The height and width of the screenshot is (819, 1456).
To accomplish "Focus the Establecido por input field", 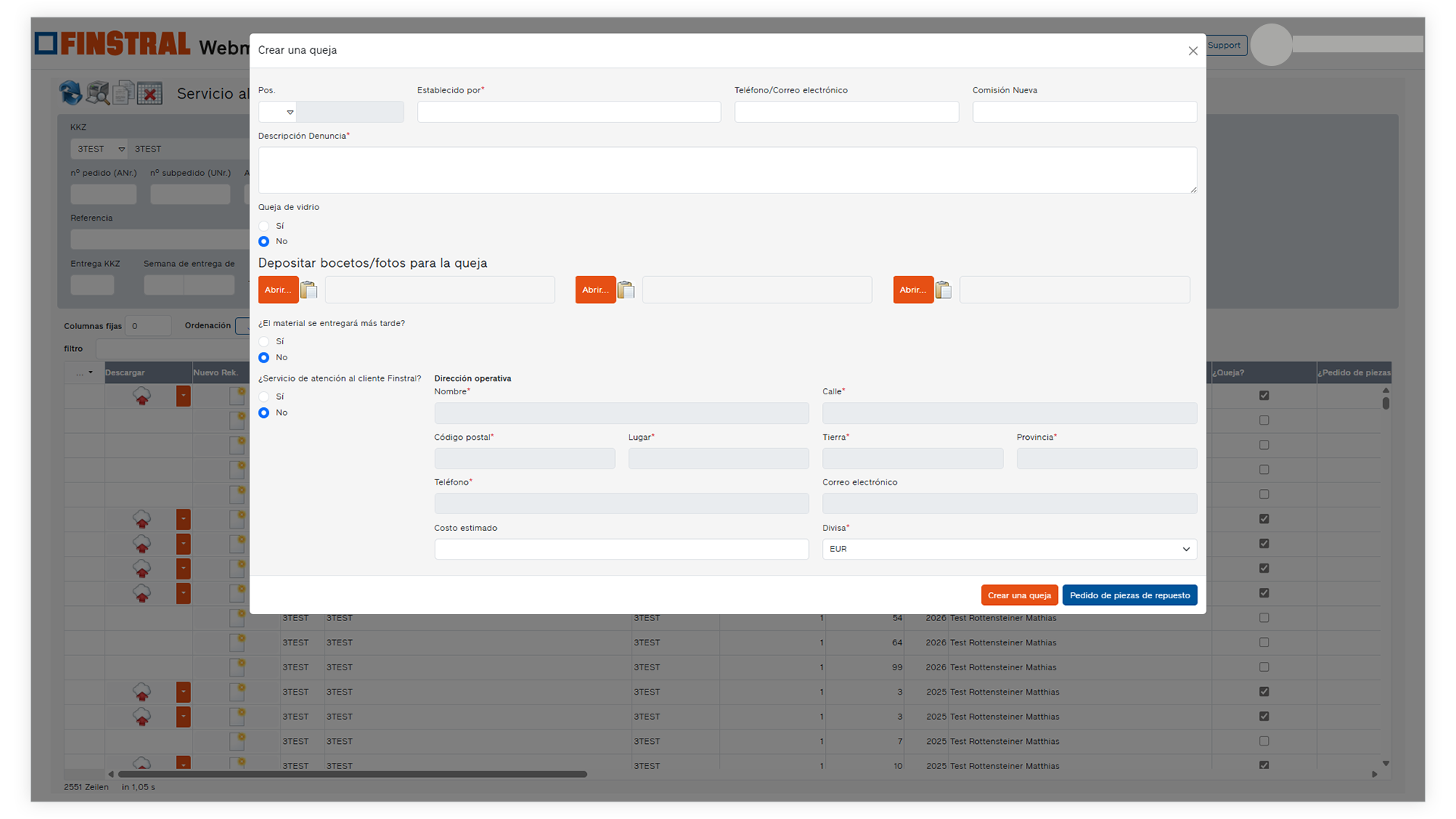I will tap(569, 112).
